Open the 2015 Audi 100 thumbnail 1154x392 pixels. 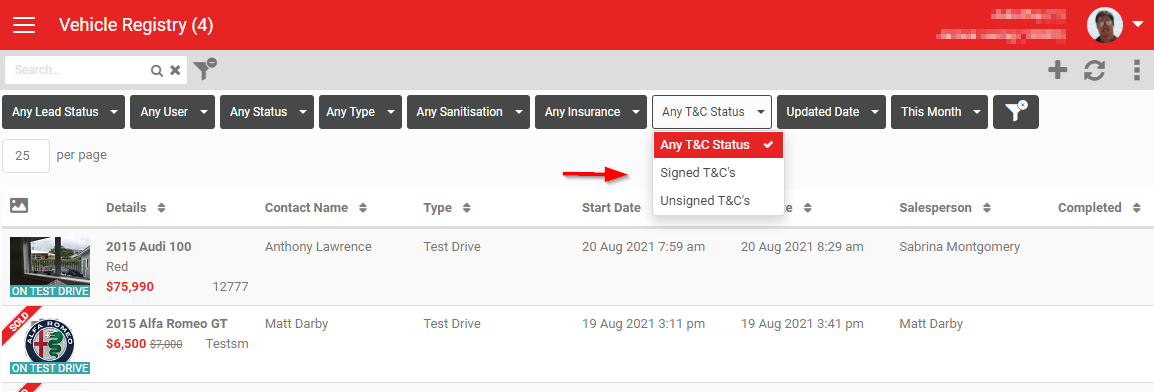click(x=50, y=267)
